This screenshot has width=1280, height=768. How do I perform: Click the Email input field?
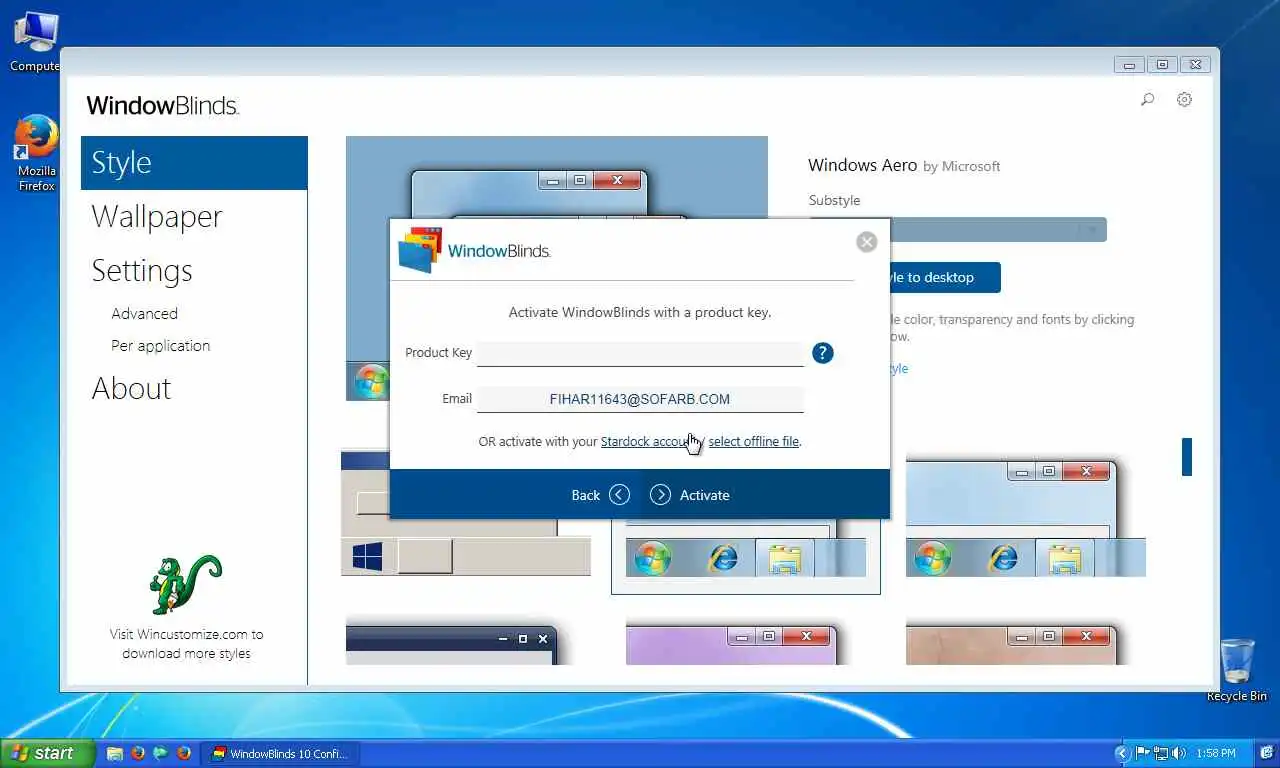click(640, 399)
